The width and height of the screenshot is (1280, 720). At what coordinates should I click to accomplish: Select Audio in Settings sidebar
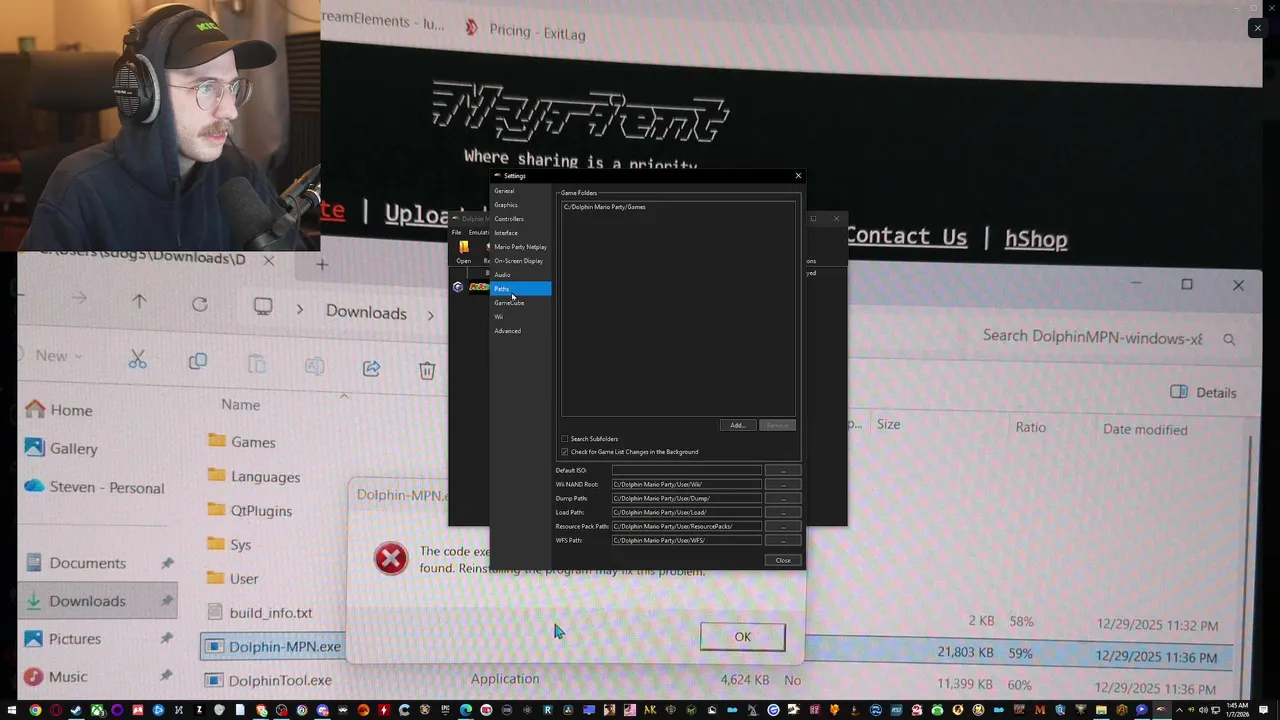coord(520,275)
